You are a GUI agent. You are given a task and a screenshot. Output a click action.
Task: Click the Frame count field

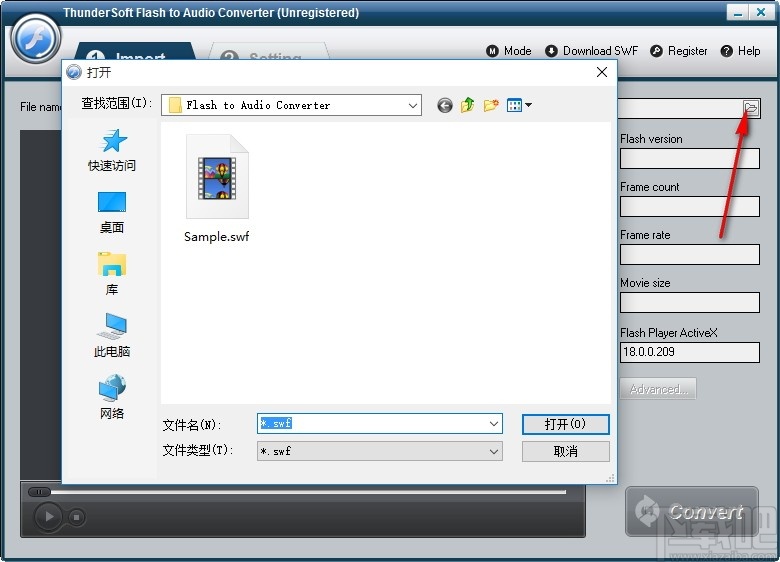(x=689, y=206)
